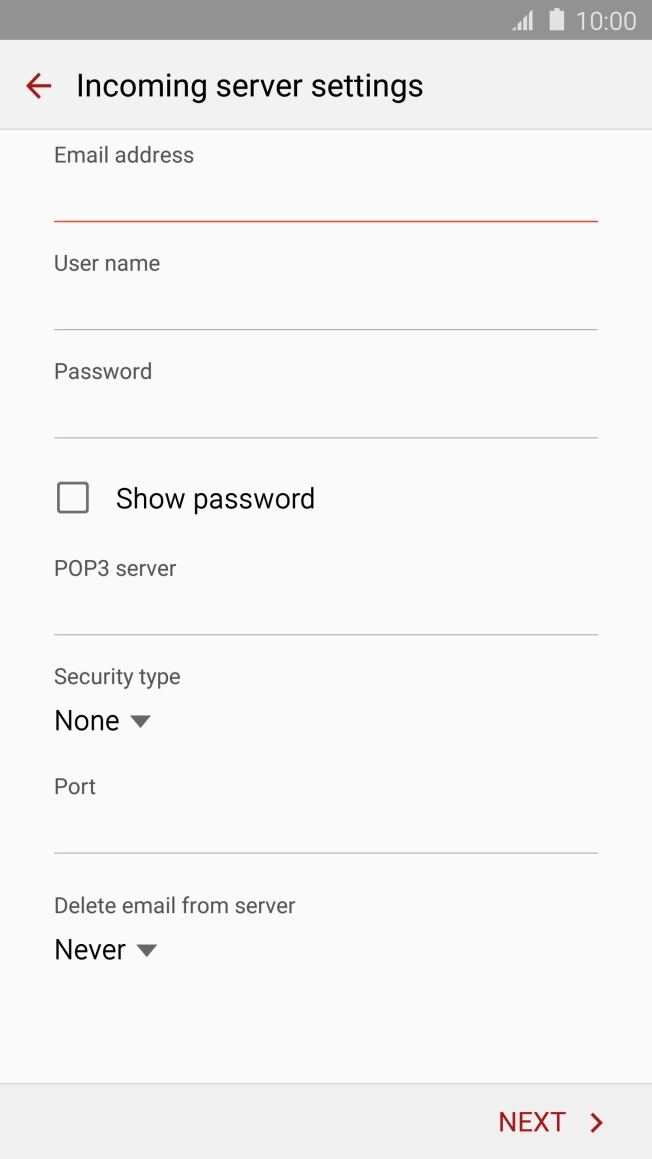
Task: Click into the POP3 server field
Action: (x=325, y=611)
